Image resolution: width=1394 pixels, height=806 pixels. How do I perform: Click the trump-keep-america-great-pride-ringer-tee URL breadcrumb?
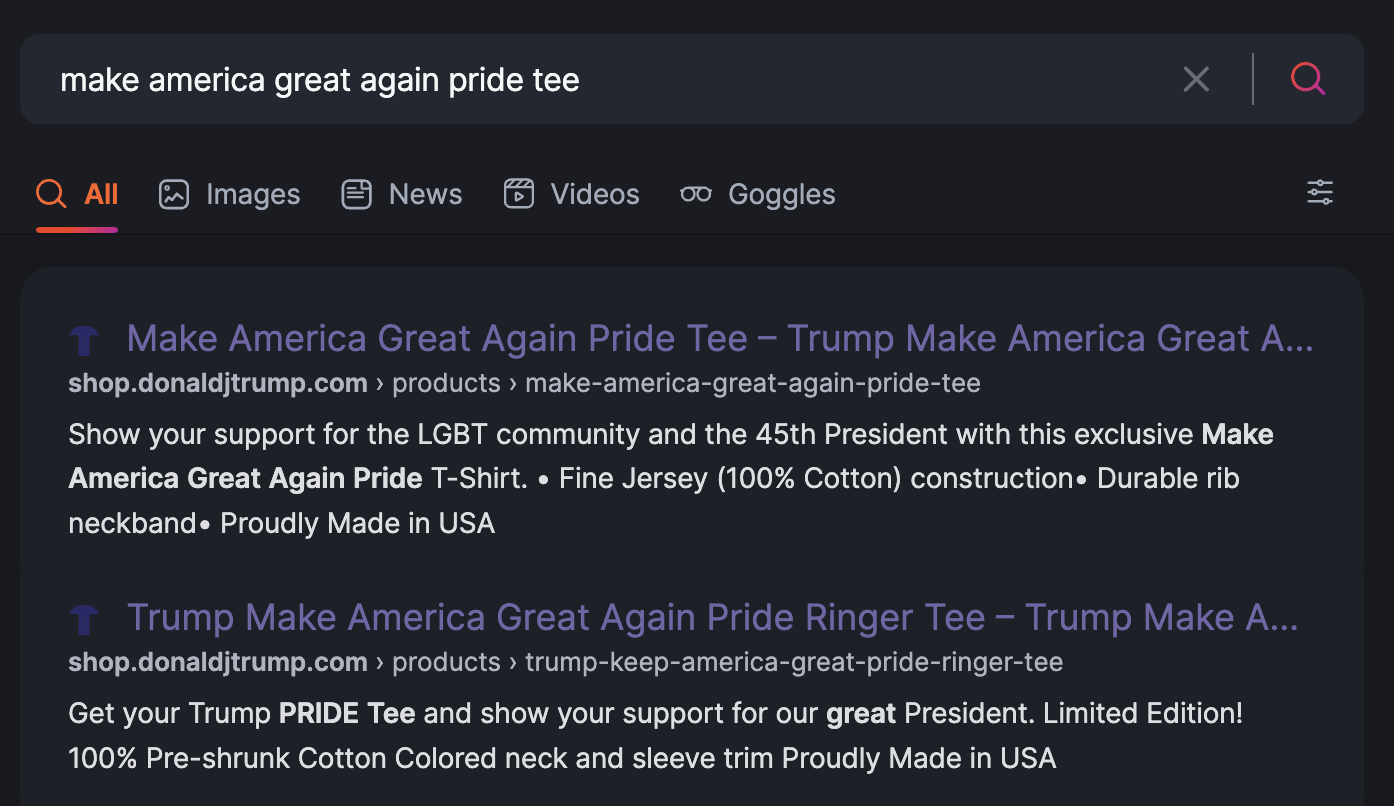(793, 662)
